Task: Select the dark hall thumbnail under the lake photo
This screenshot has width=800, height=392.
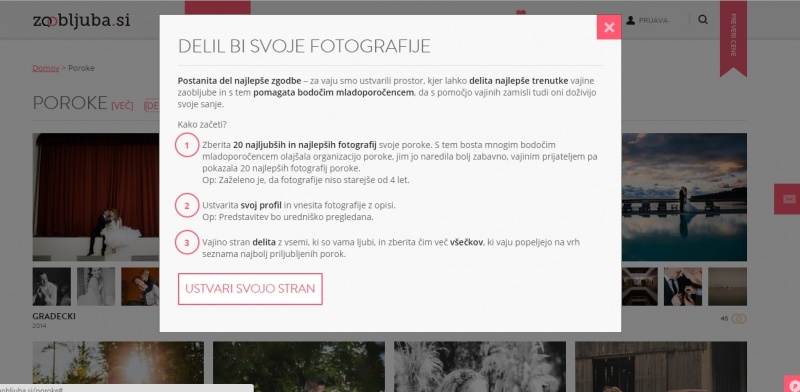Action: coord(639,286)
